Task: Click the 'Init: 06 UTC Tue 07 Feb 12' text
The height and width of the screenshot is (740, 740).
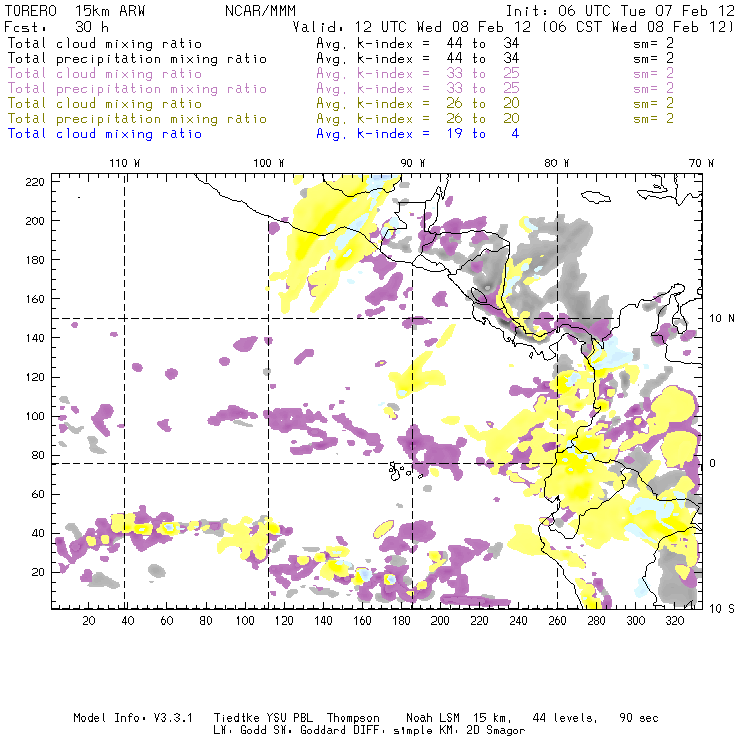Action: tap(620, 11)
